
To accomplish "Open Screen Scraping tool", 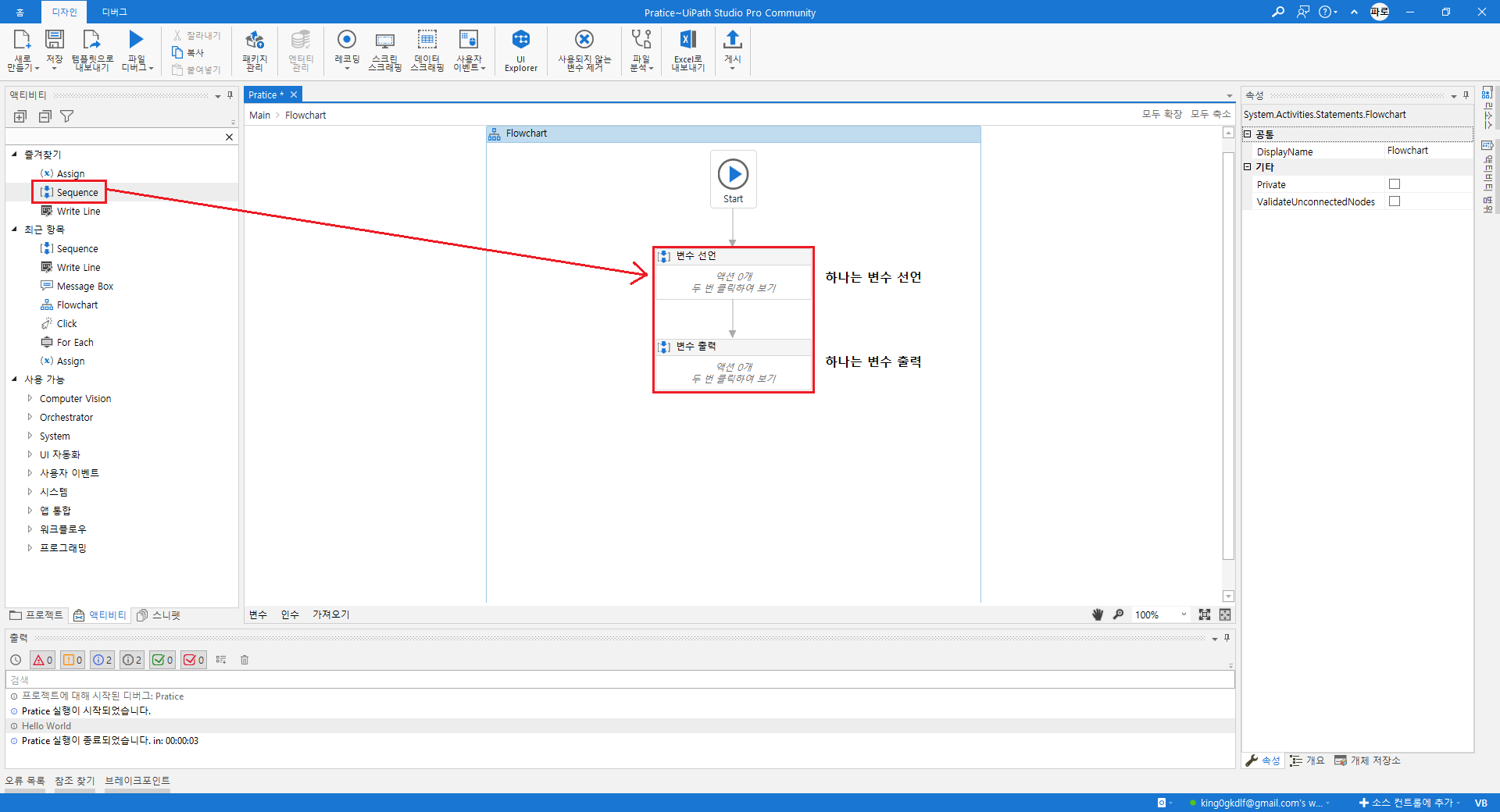I will (385, 41).
